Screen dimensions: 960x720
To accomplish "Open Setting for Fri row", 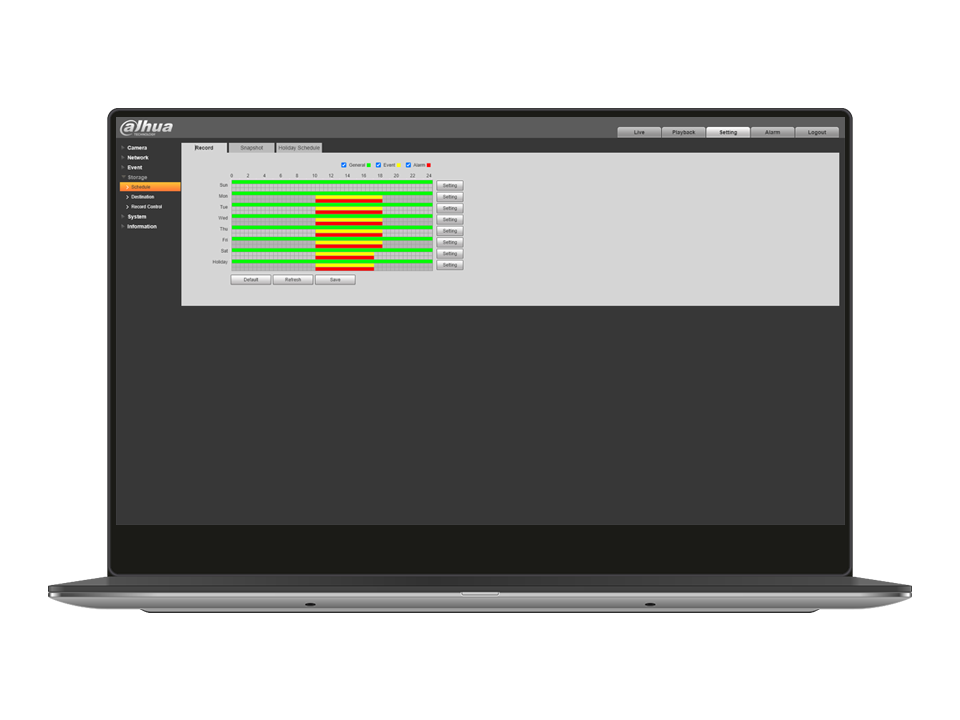I will 450,242.
